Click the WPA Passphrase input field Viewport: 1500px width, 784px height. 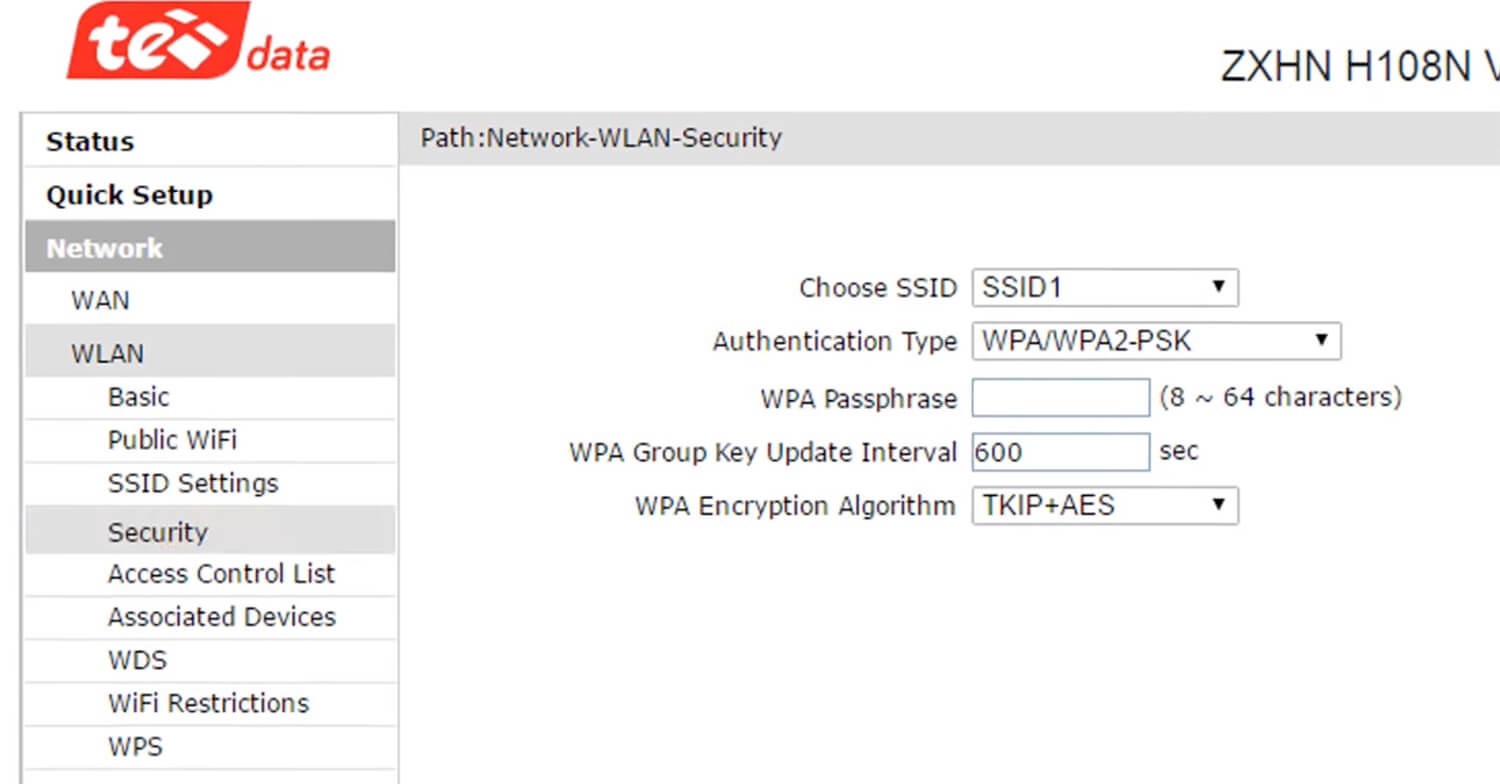1060,398
